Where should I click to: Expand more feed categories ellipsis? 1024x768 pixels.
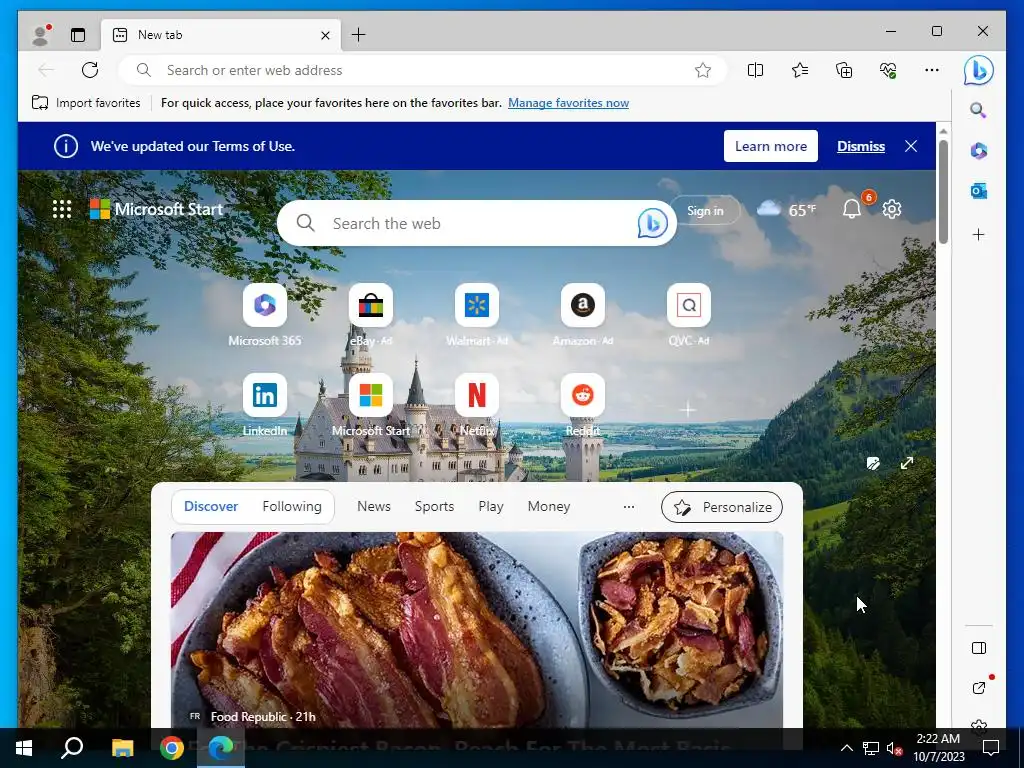tap(629, 507)
